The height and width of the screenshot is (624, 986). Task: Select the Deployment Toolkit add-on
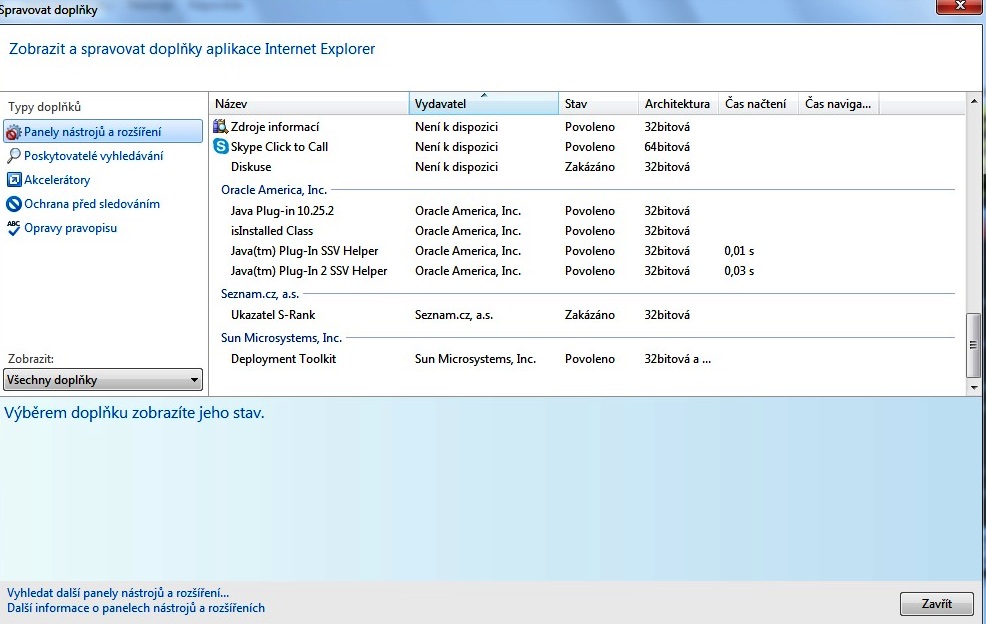(x=283, y=359)
